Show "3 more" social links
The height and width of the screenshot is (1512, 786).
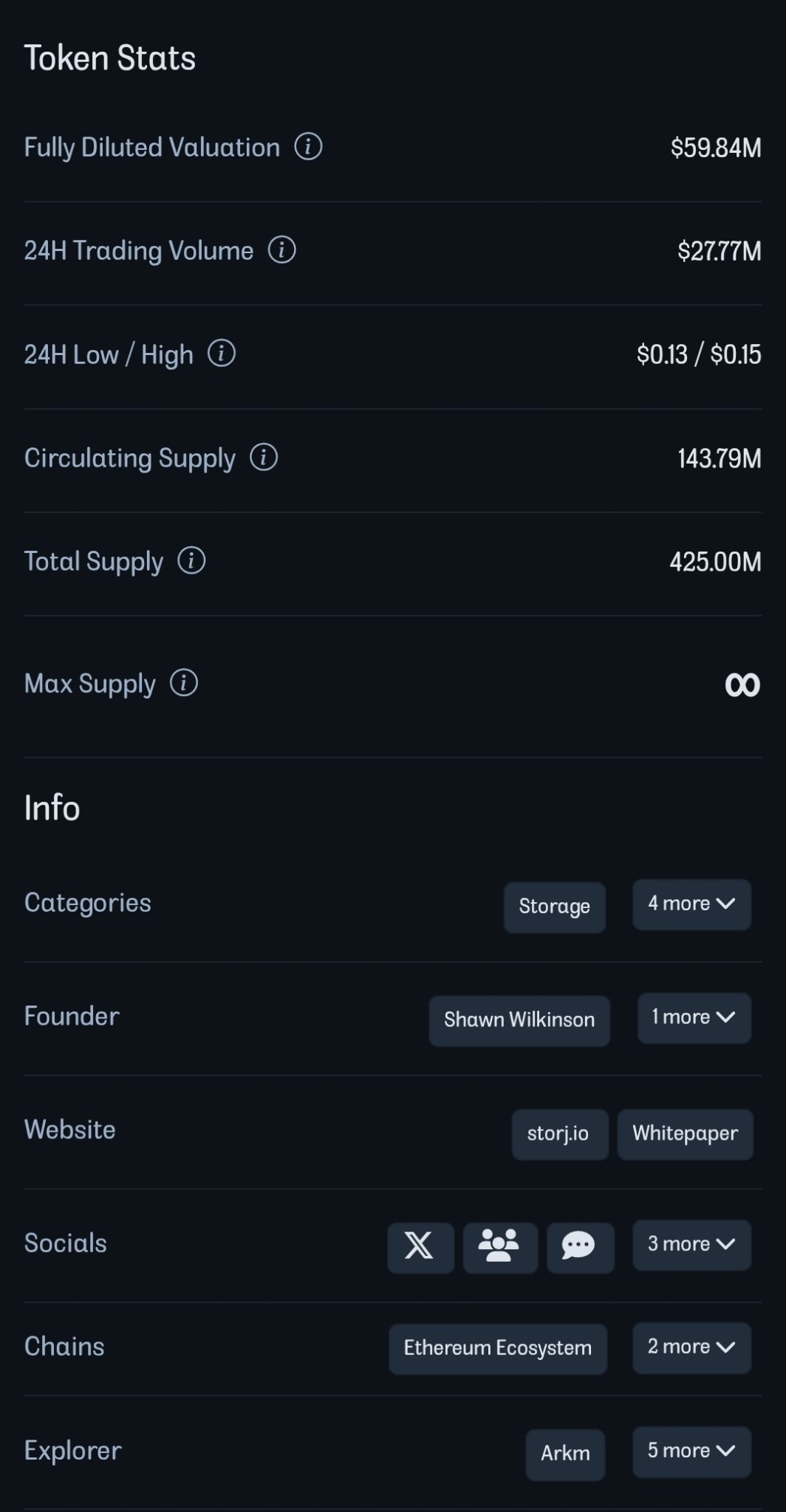[691, 1245]
